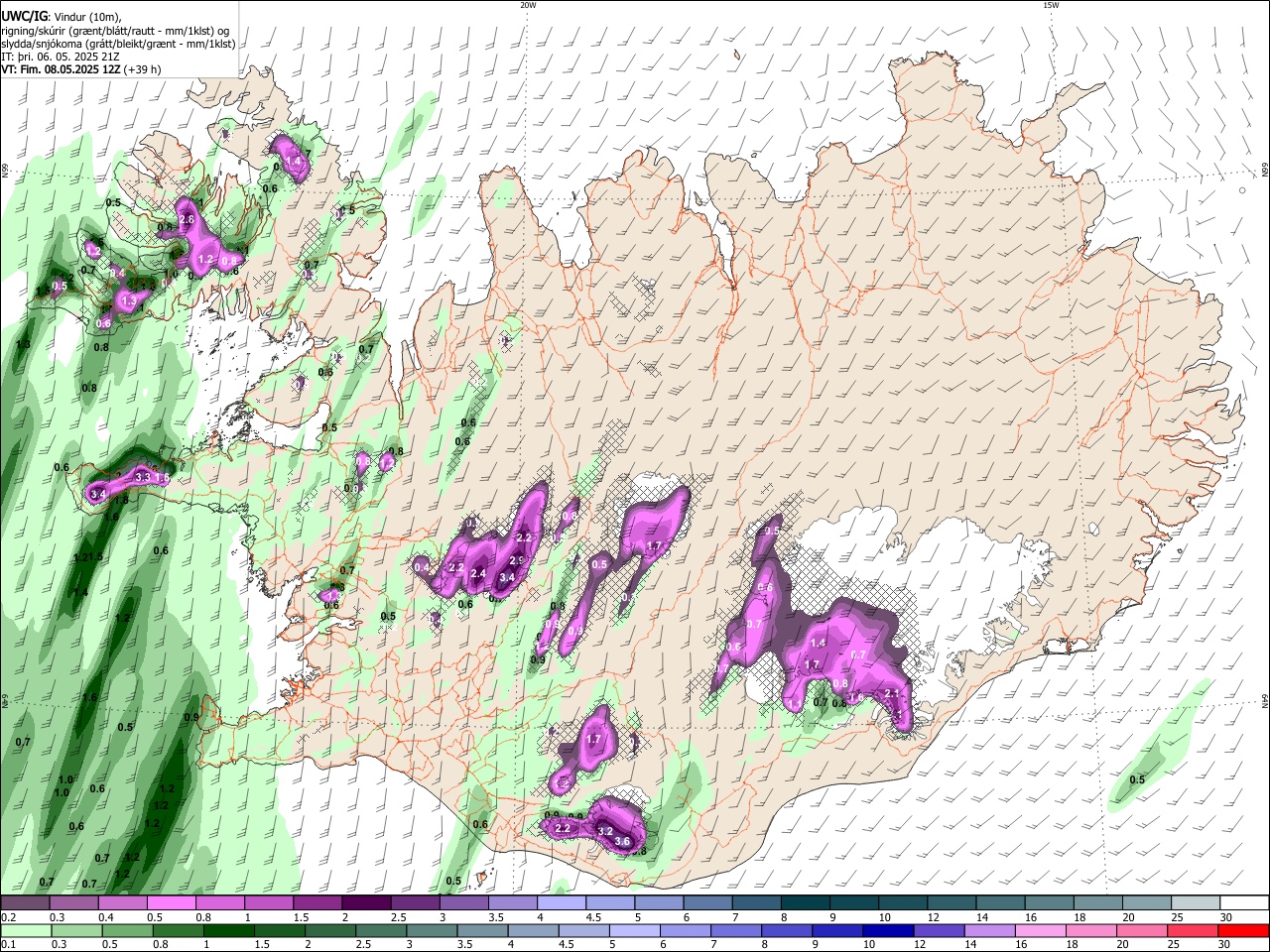Pick the darkest purple 2 swatch in upper legend row
This screenshot has height=952, width=1270.
pyautogui.click(x=365, y=903)
